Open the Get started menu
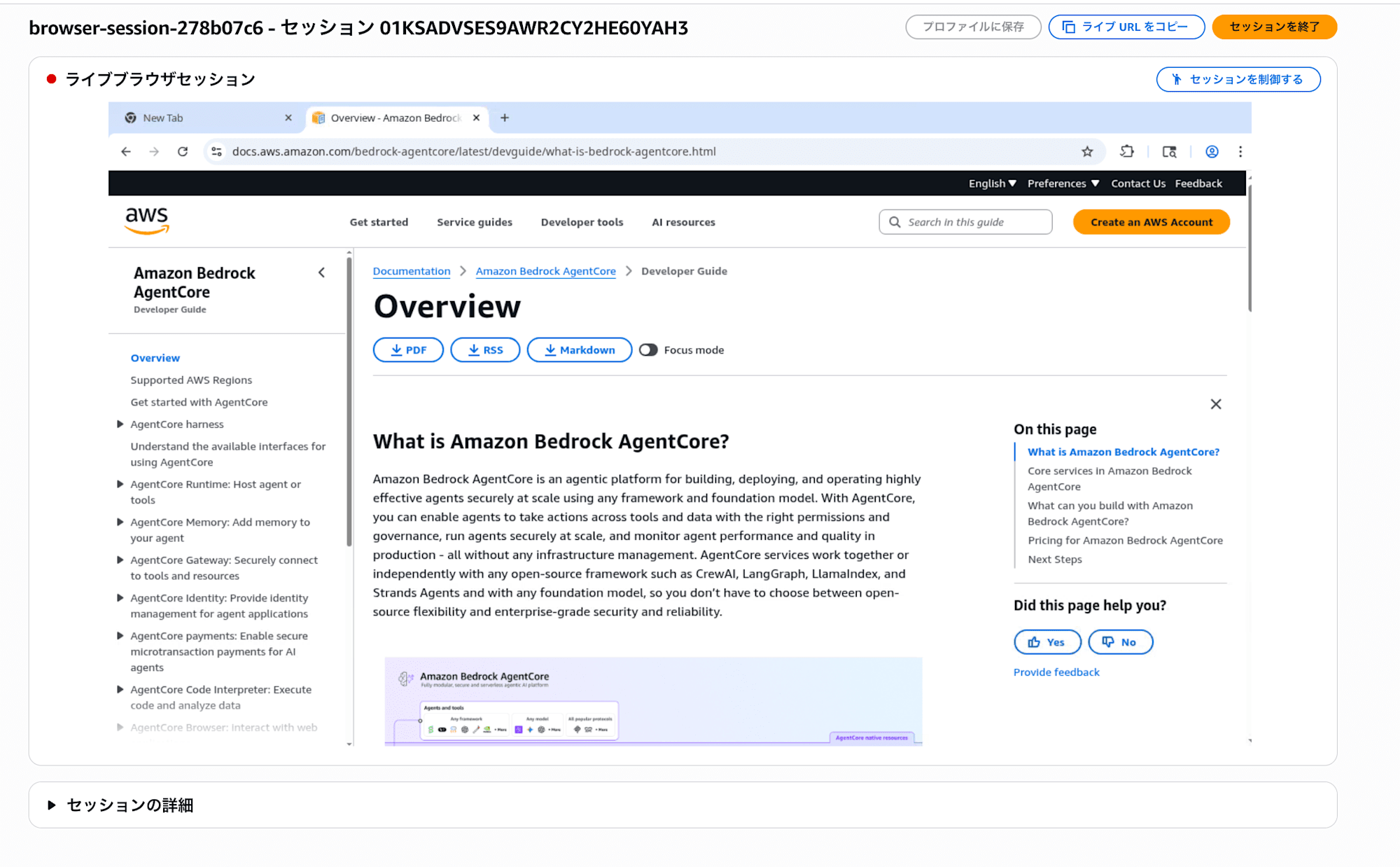The width and height of the screenshot is (1400, 867). (379, 222)
